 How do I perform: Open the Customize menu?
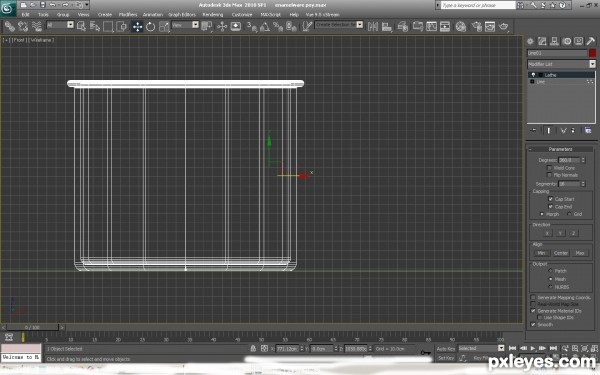click(x=242, y=15)
